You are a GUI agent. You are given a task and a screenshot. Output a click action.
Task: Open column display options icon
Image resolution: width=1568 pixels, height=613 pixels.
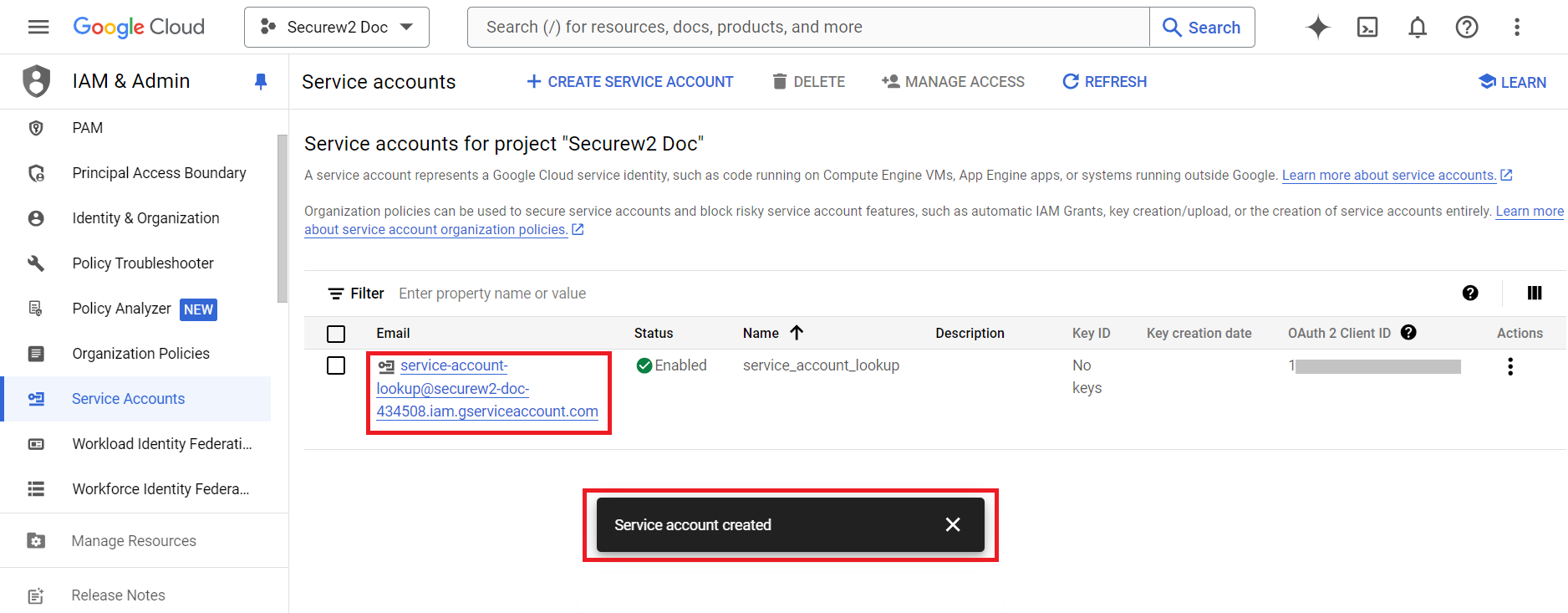1534,293
